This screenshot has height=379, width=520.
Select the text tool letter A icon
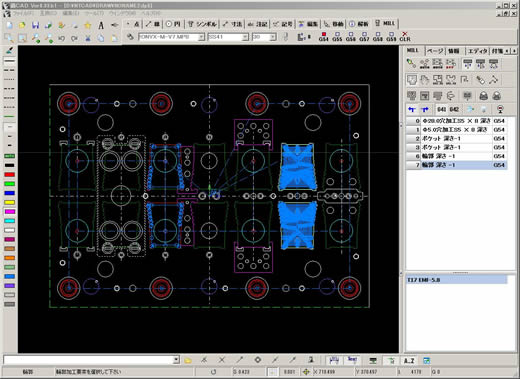point(101,25)
